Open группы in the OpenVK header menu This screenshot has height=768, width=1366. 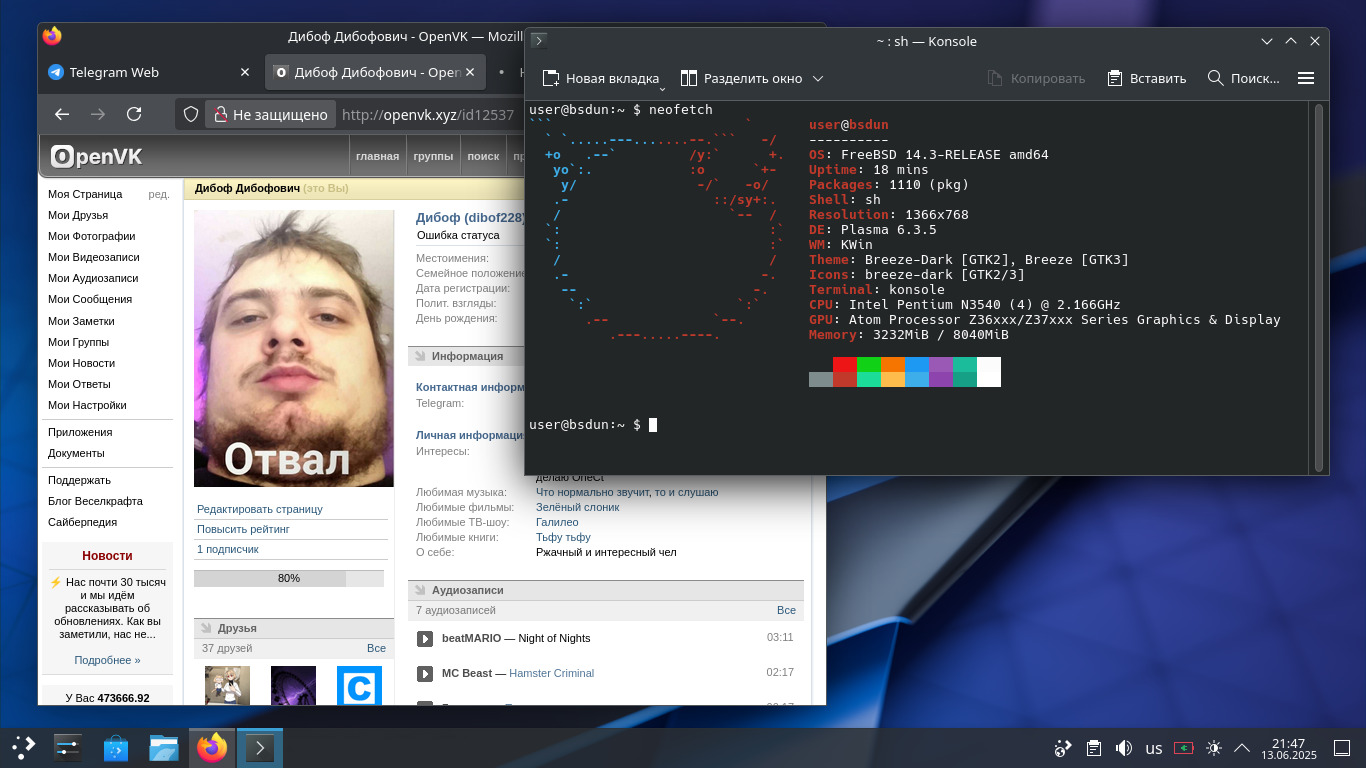(x=433, y=156)
